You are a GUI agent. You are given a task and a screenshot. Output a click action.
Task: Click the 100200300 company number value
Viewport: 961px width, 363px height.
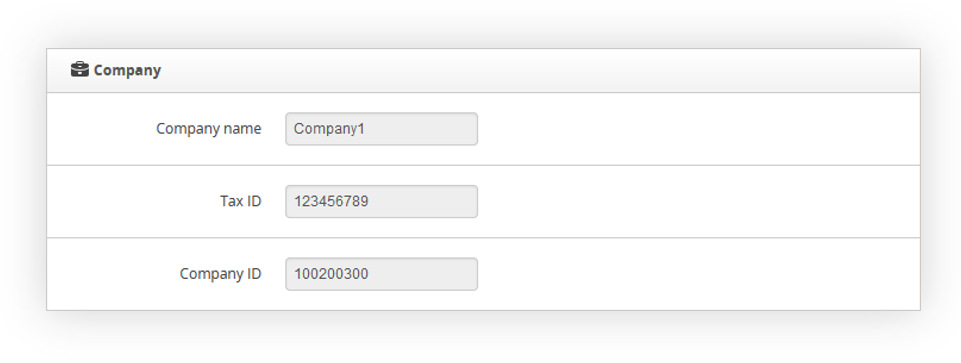[331, 273]
